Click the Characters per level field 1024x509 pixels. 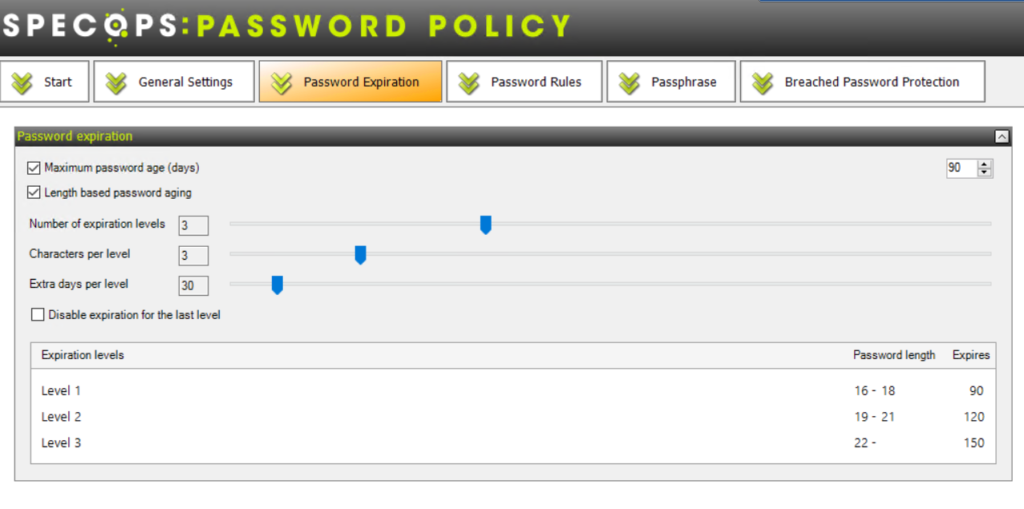coord(193,255)
